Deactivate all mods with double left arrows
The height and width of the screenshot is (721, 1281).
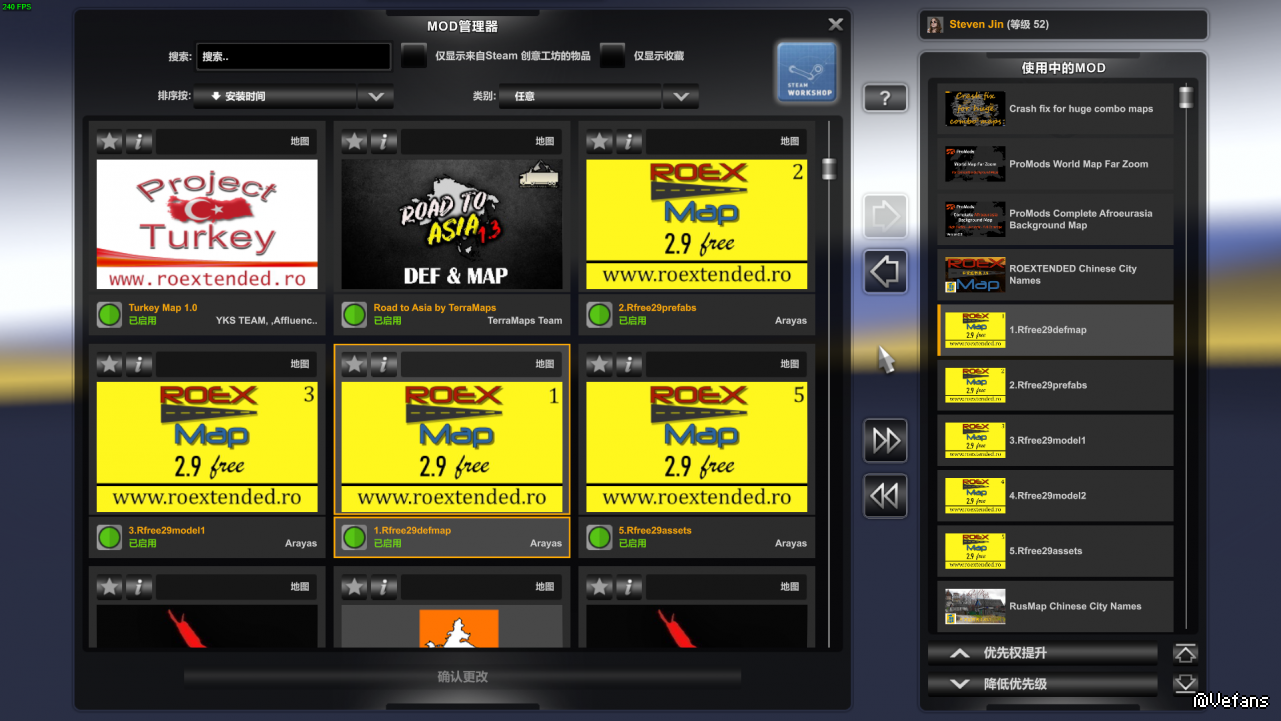885,496
